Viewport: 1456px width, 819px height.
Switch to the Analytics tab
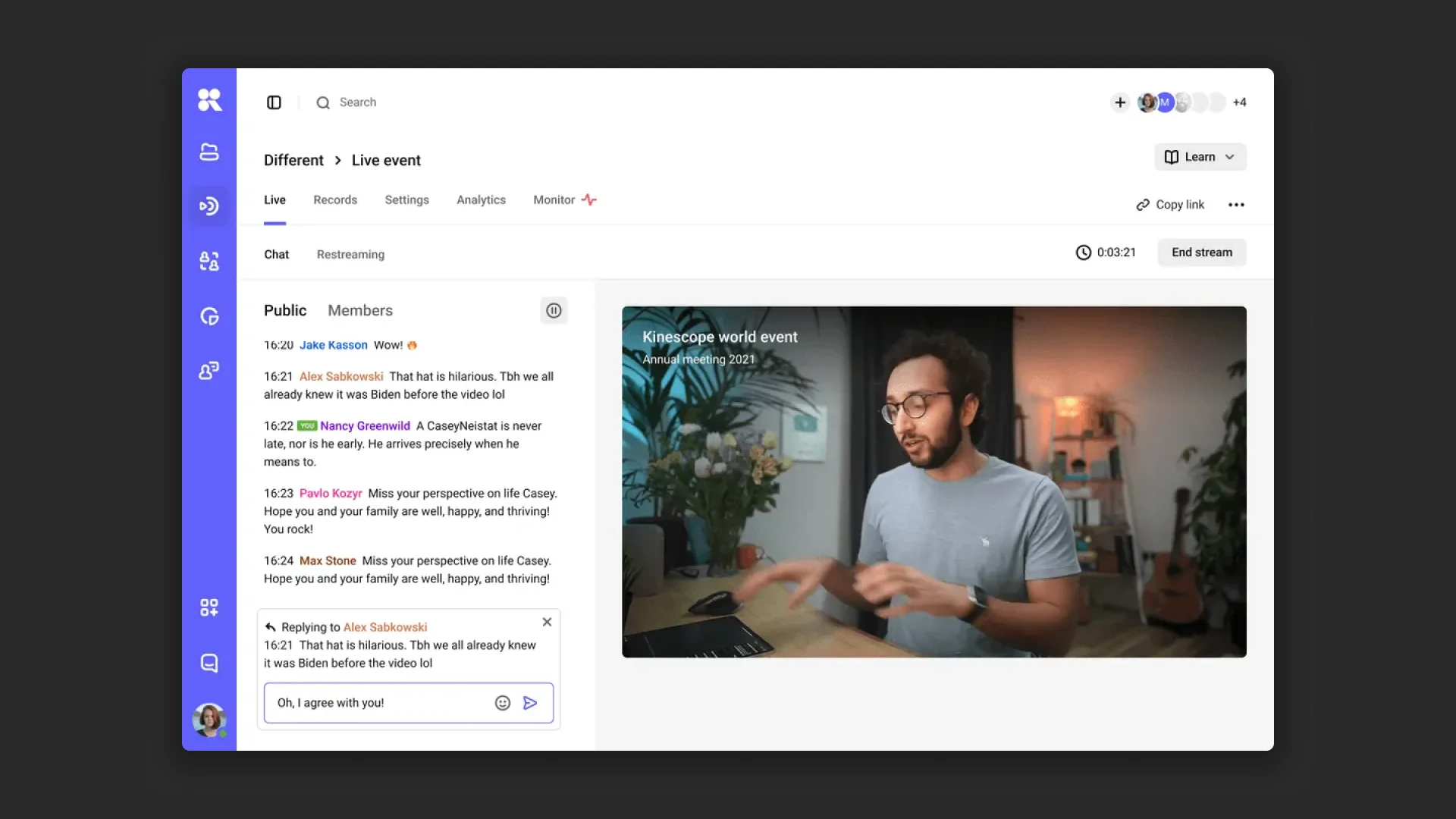(481, 200)
